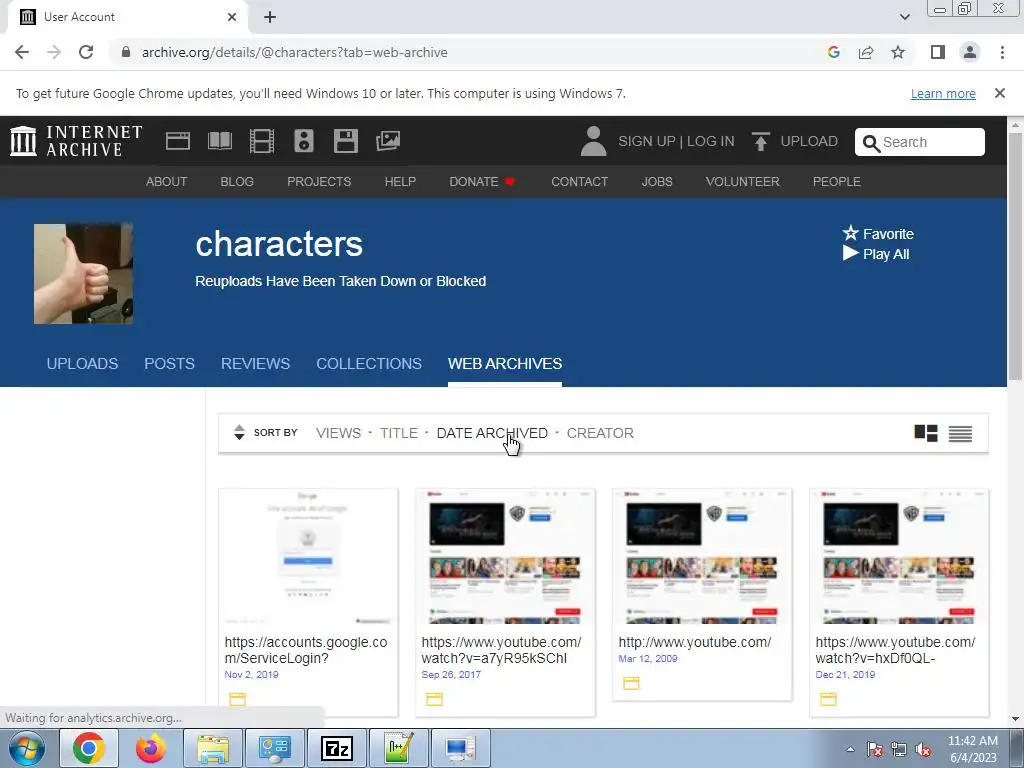Open the Jobs menu item
1024x768 pixels.
657,182
